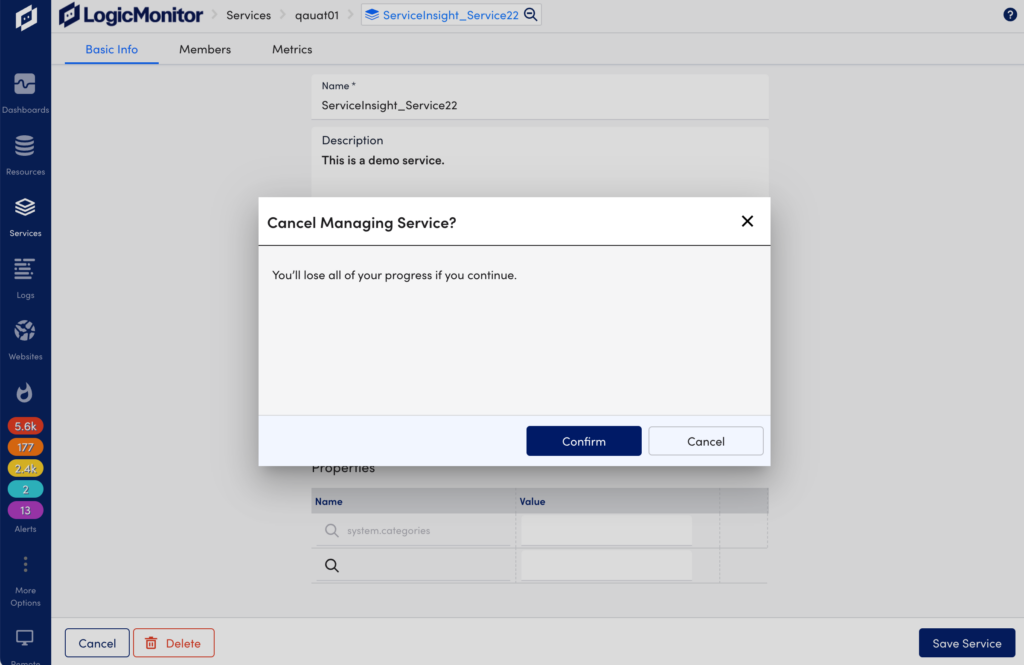Click the LogicMonitor header logo
This screenshot has height=665, width=1024.
131,14
